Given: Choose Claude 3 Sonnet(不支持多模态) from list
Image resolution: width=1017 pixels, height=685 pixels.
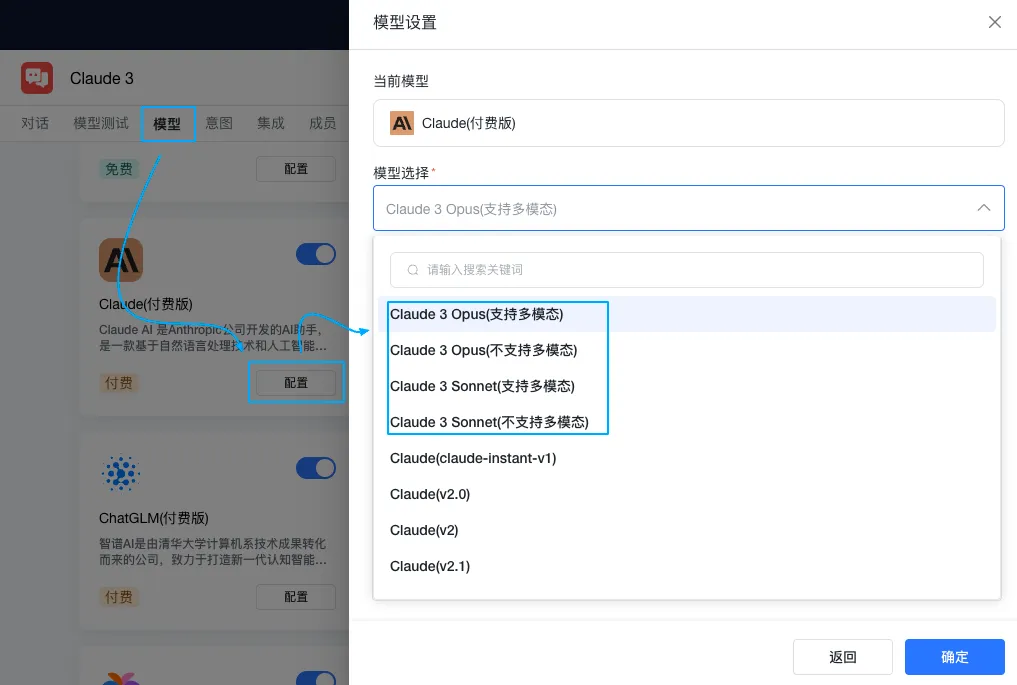Looking at the screenshot, I should (687, 422).
